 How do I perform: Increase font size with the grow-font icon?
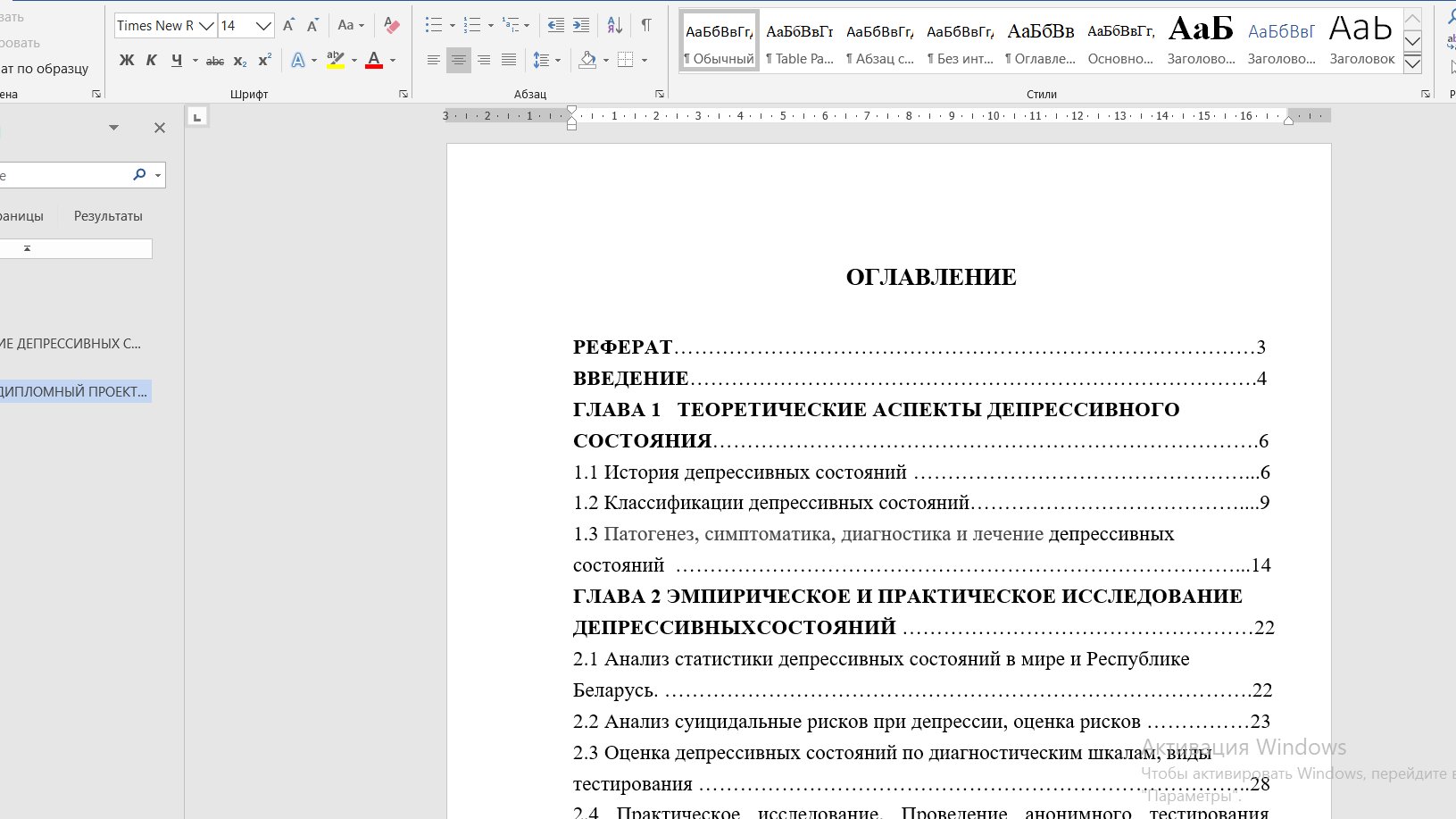[x=288, y=26]
